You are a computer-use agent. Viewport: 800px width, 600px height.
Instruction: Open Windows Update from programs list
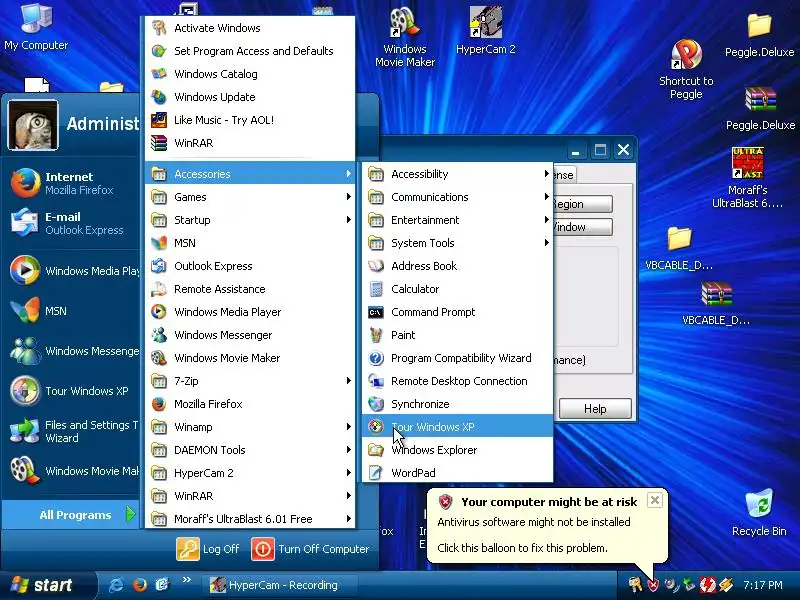(x=250, y=97)
